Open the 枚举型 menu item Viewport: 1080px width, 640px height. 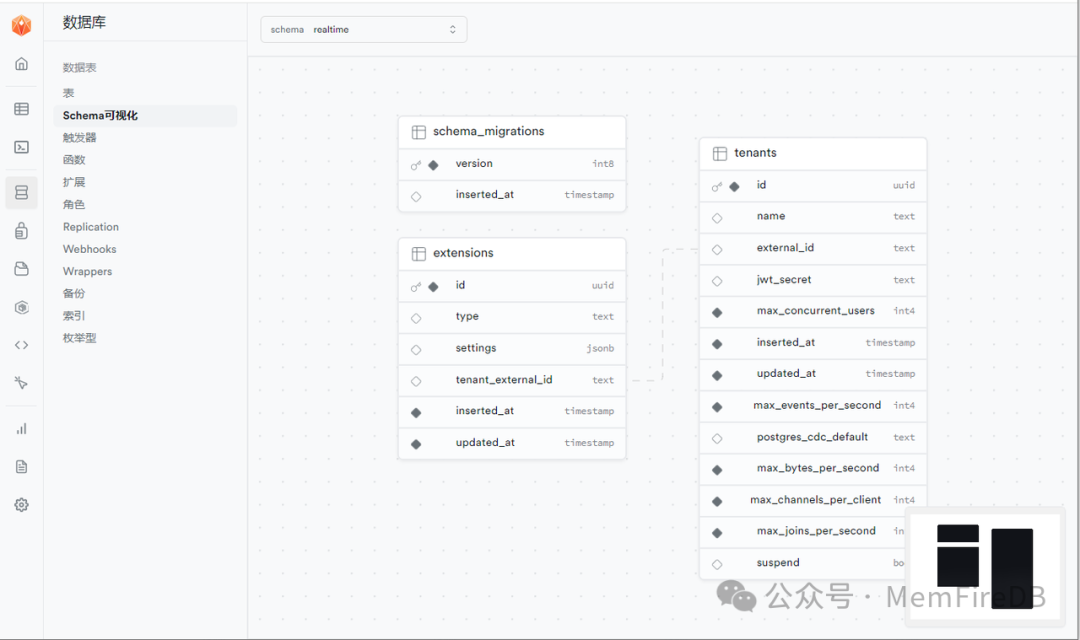[80, 338]
